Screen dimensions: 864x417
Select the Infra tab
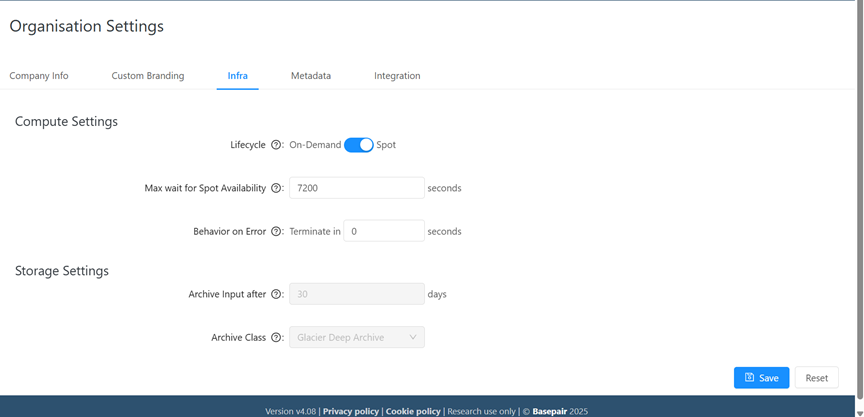[237, 76]
